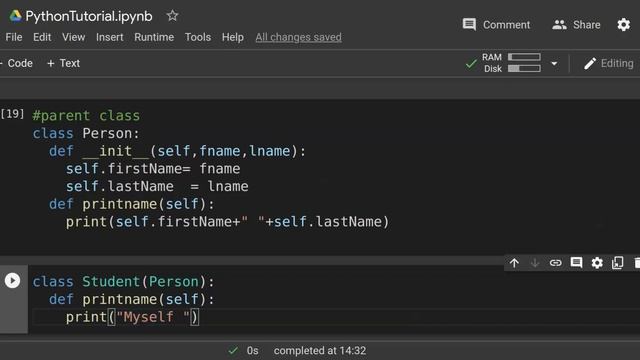Click the print firstName lastName line
640x360 pixels.
[228, 222]
